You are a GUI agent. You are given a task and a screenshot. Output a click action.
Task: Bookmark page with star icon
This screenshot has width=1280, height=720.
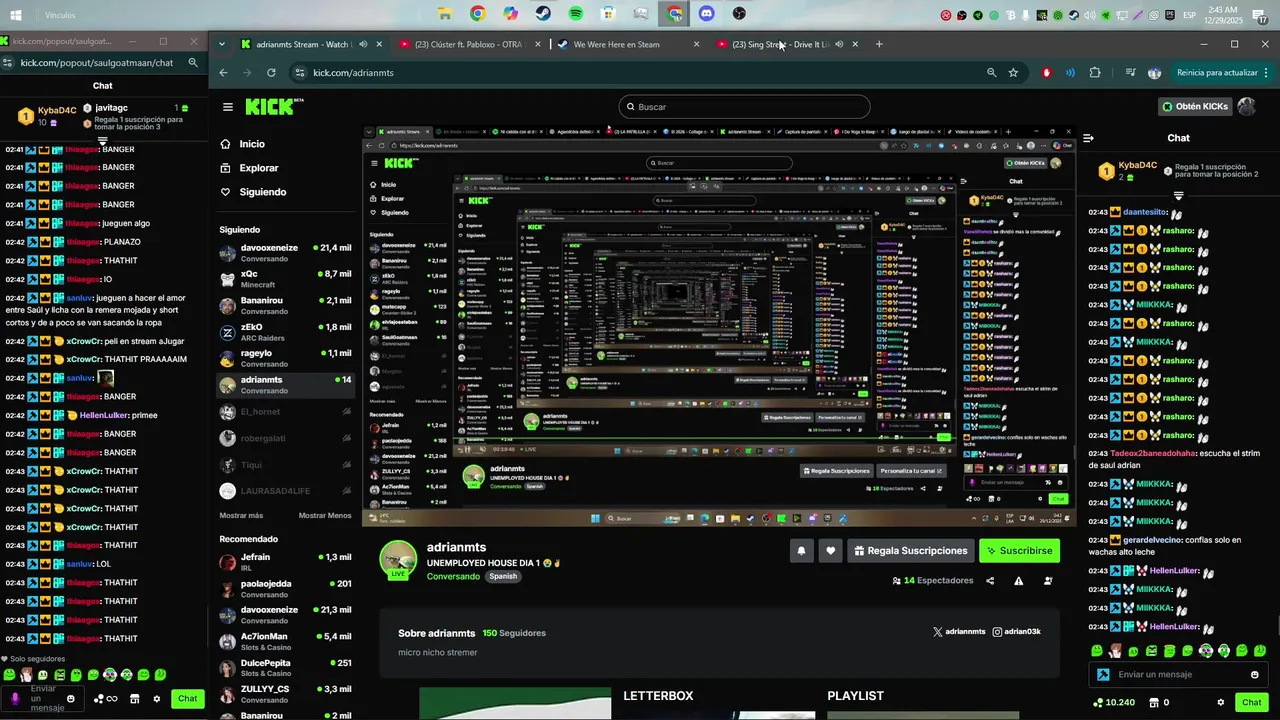tap(1013, 72)
